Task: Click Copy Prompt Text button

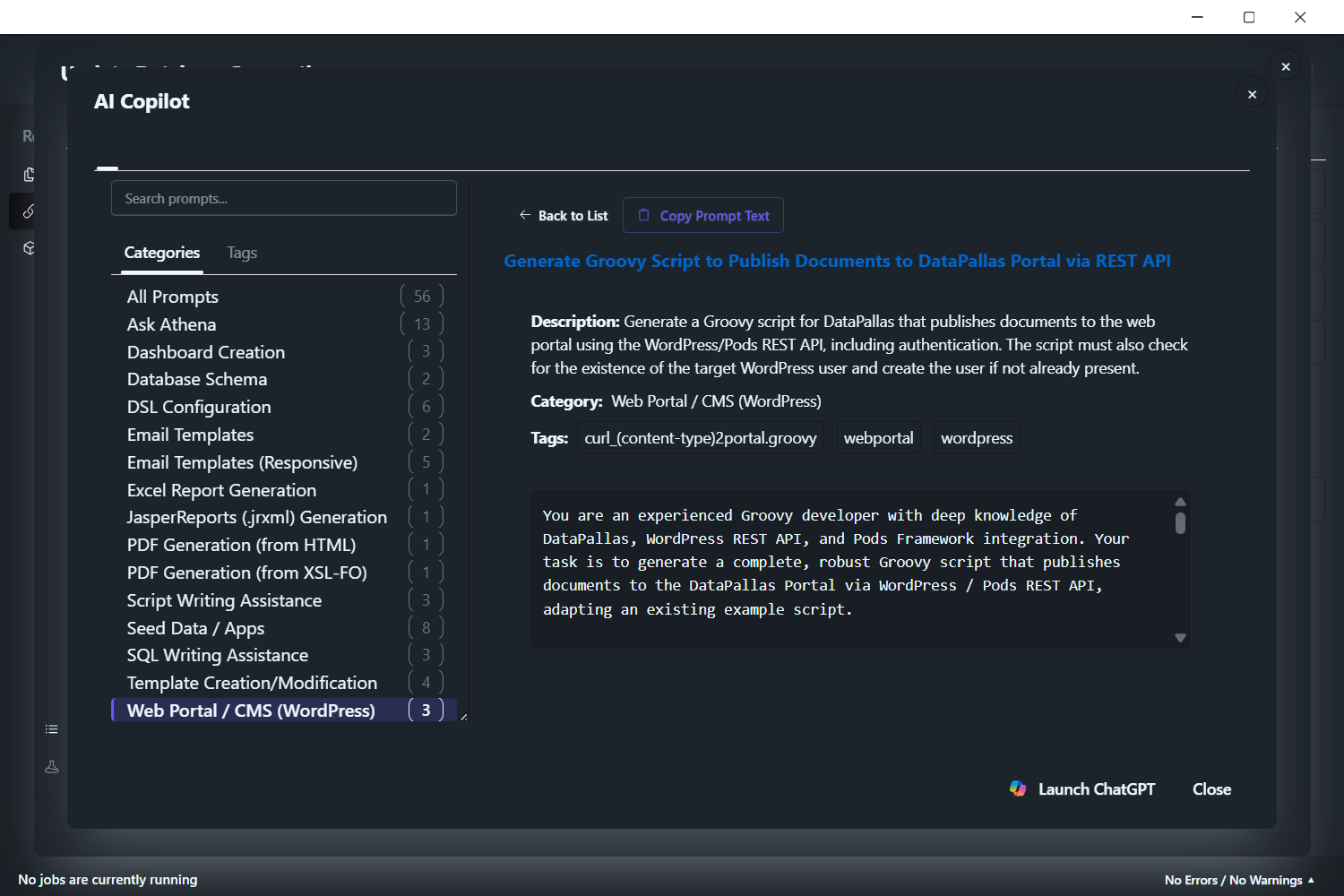Action: click(703, 215)
